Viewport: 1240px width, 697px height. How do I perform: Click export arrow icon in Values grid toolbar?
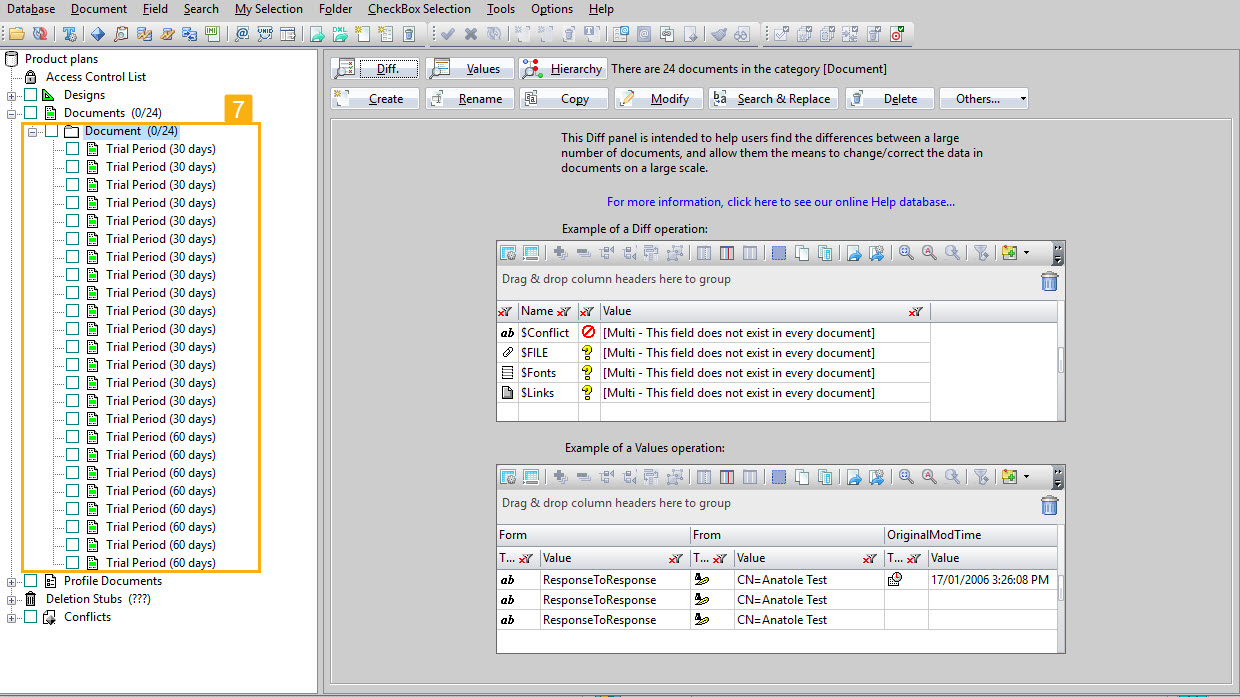[854, 477]
